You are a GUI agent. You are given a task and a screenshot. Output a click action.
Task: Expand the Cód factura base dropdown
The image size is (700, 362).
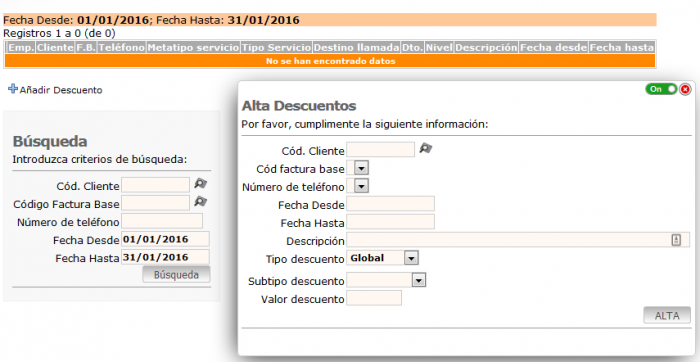click(x=361, y=168)
